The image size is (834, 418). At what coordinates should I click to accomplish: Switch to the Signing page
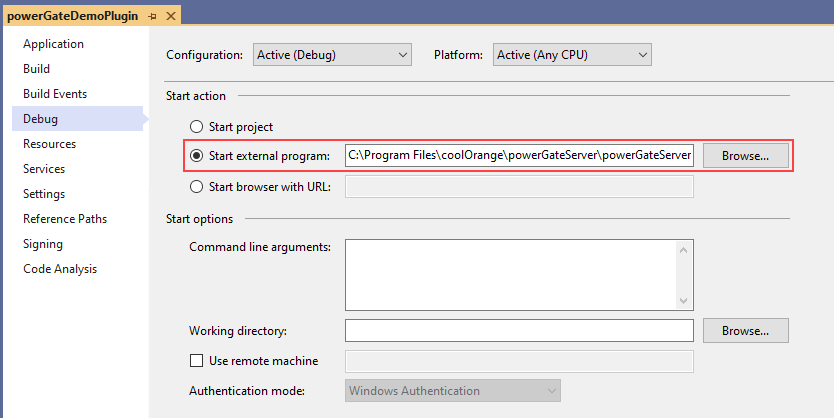tap(43, 244)
